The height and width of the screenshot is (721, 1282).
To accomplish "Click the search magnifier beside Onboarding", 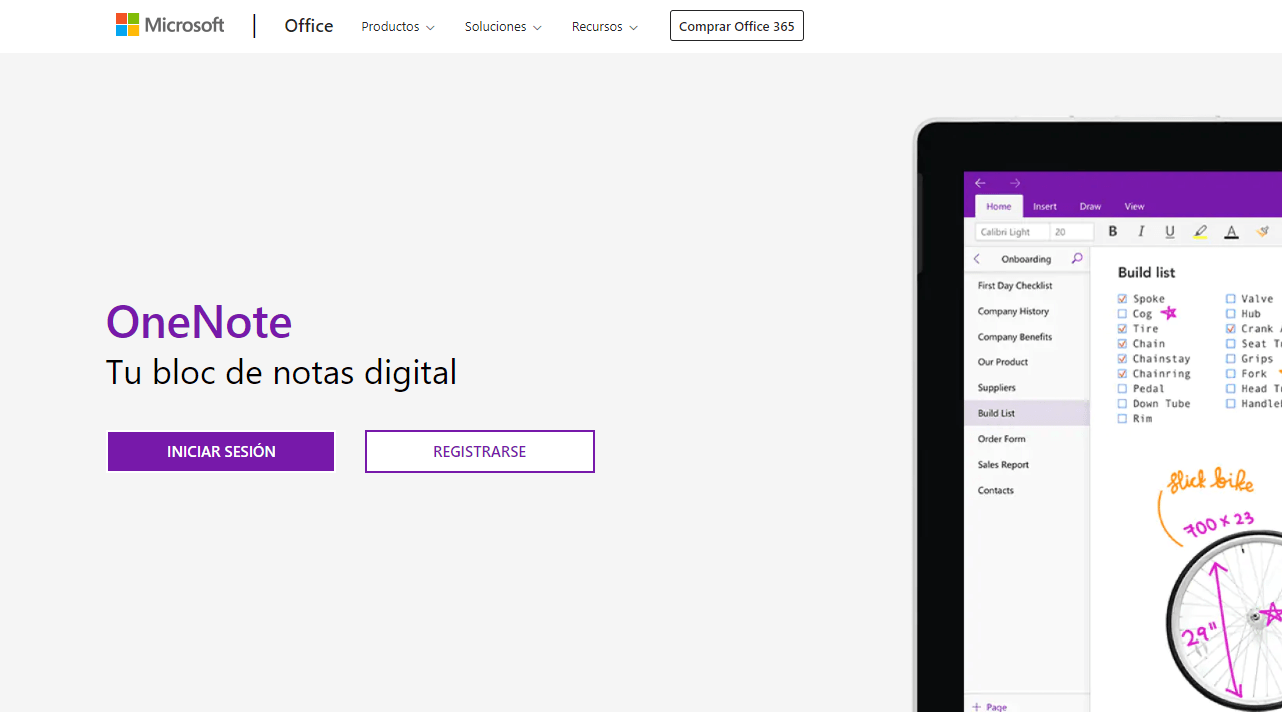I will click(1077, 259).
